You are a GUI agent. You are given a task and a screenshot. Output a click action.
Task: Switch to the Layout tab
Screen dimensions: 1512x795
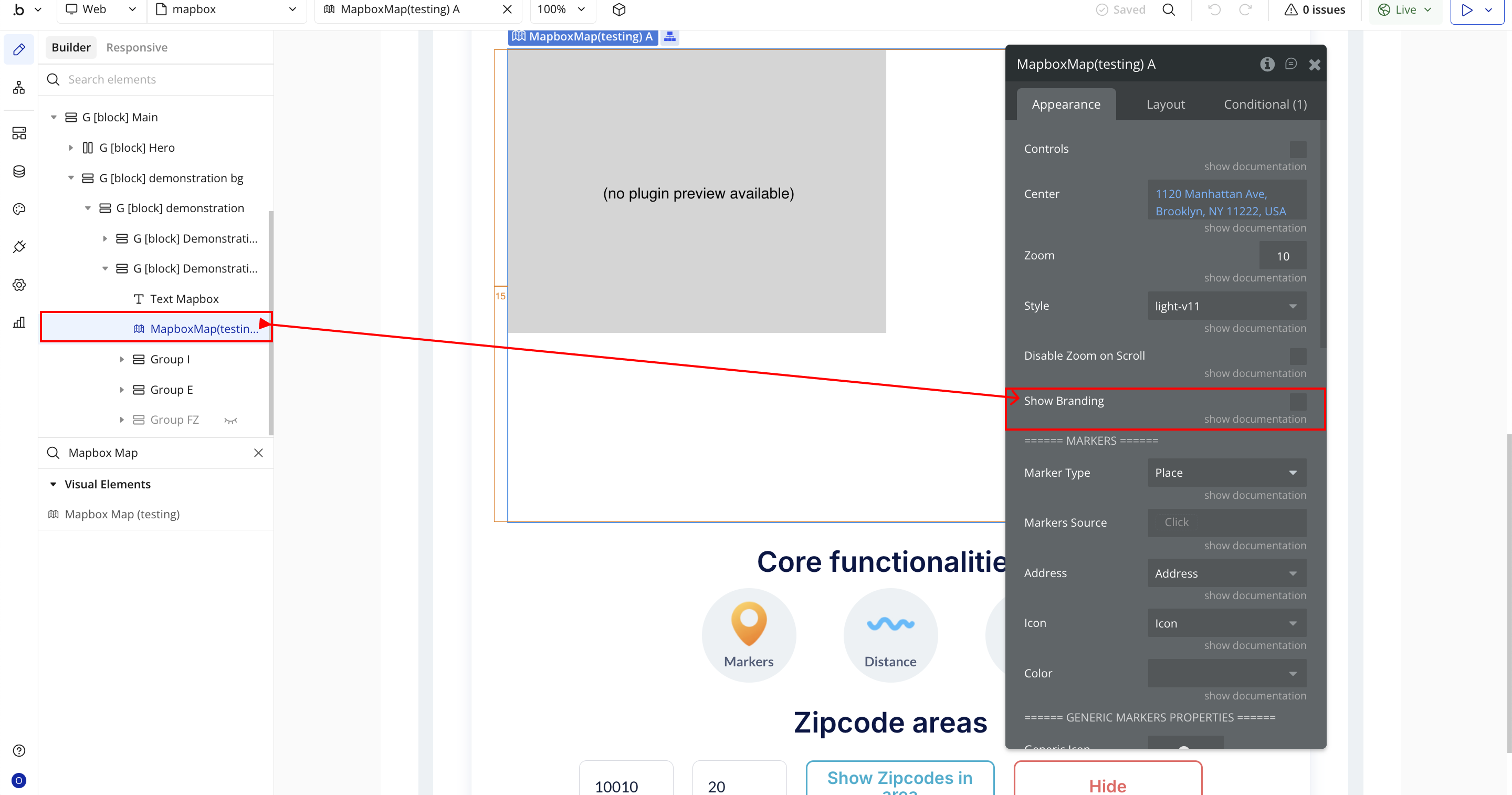pyautogui.click(x=1165, y=104)
